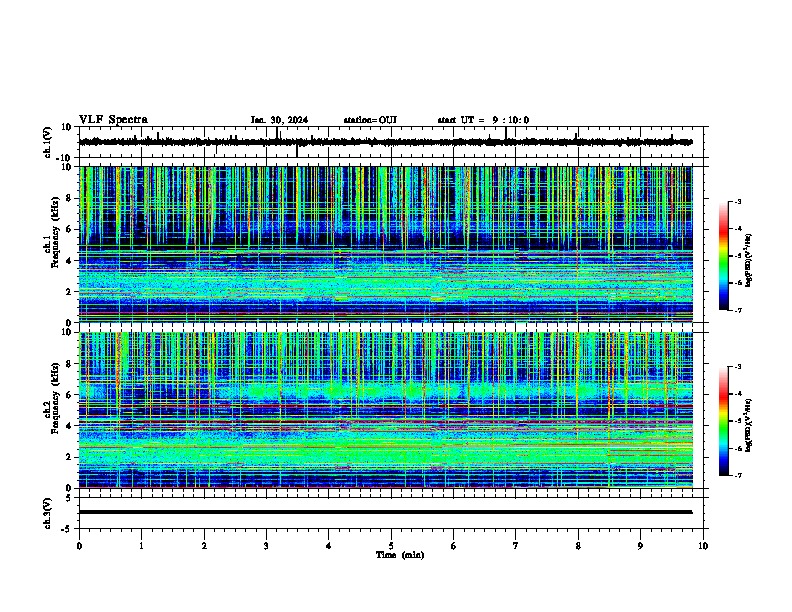Viewport: 792px width, 612px height.
Task: Click the time axis tick label "8"
Action: coord(578,546)
